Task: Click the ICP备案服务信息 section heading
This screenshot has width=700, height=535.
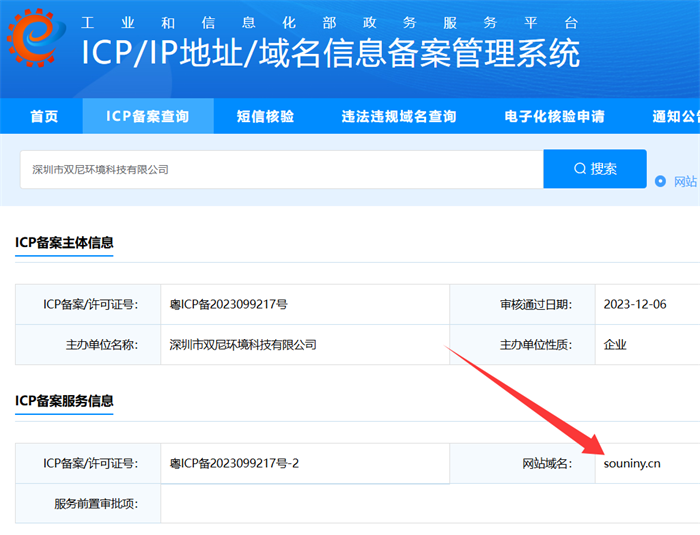Action: [x=64, y=401]
